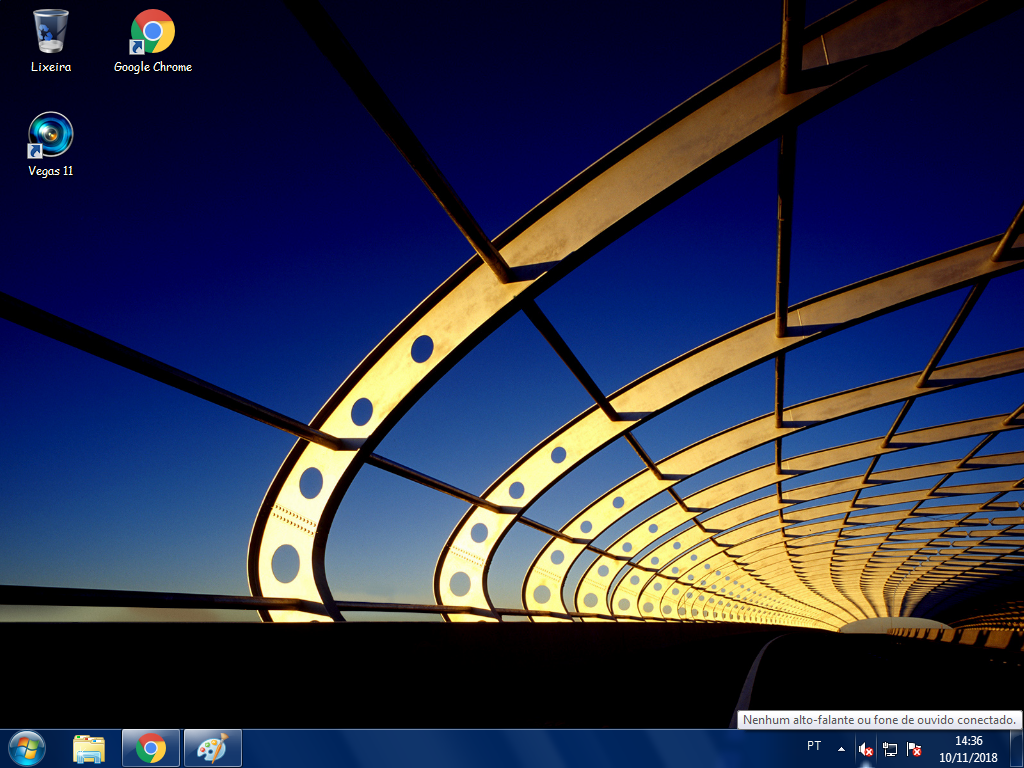The image size is (1024, 768).
Task: Select the Lixeira recycle bin icon
Action: click(x=51, y=31)
